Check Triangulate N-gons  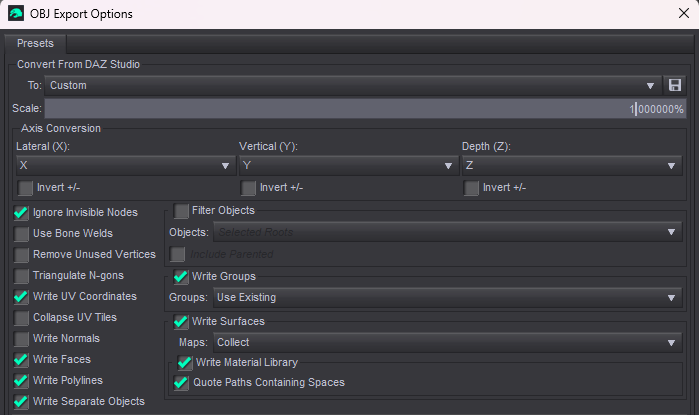coord(22,276)
